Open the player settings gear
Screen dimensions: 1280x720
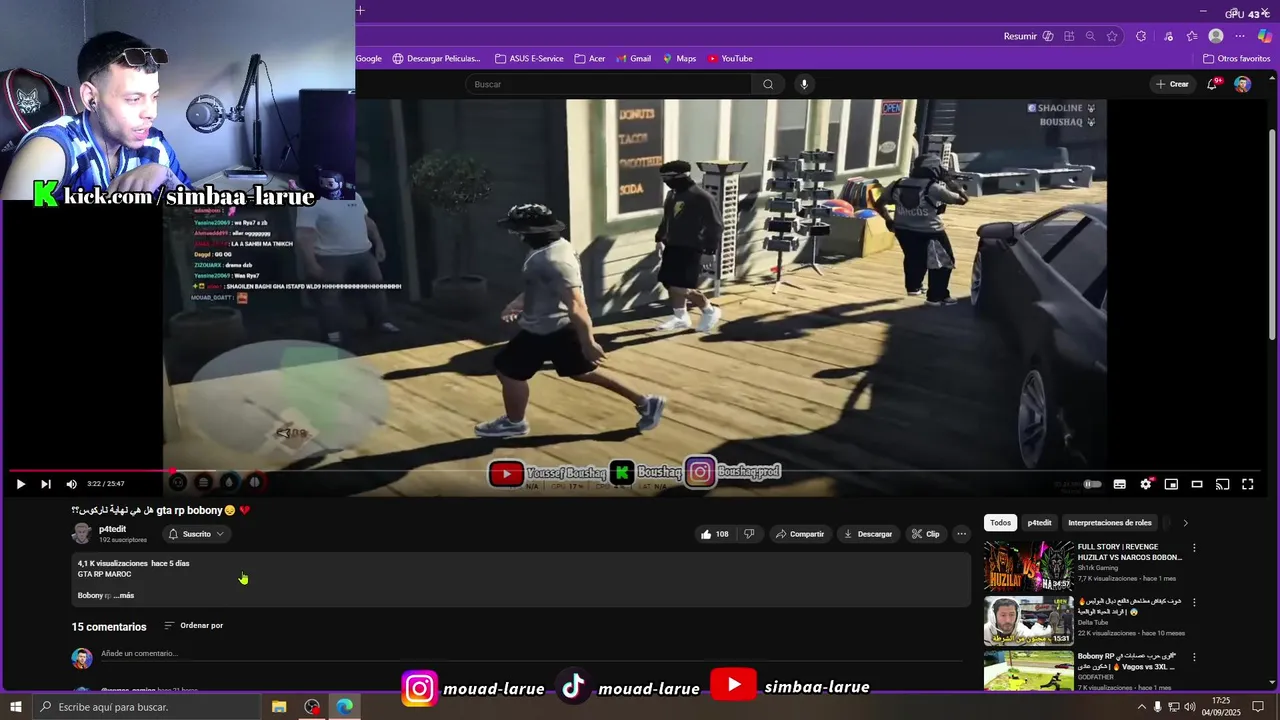[1146, 484]
